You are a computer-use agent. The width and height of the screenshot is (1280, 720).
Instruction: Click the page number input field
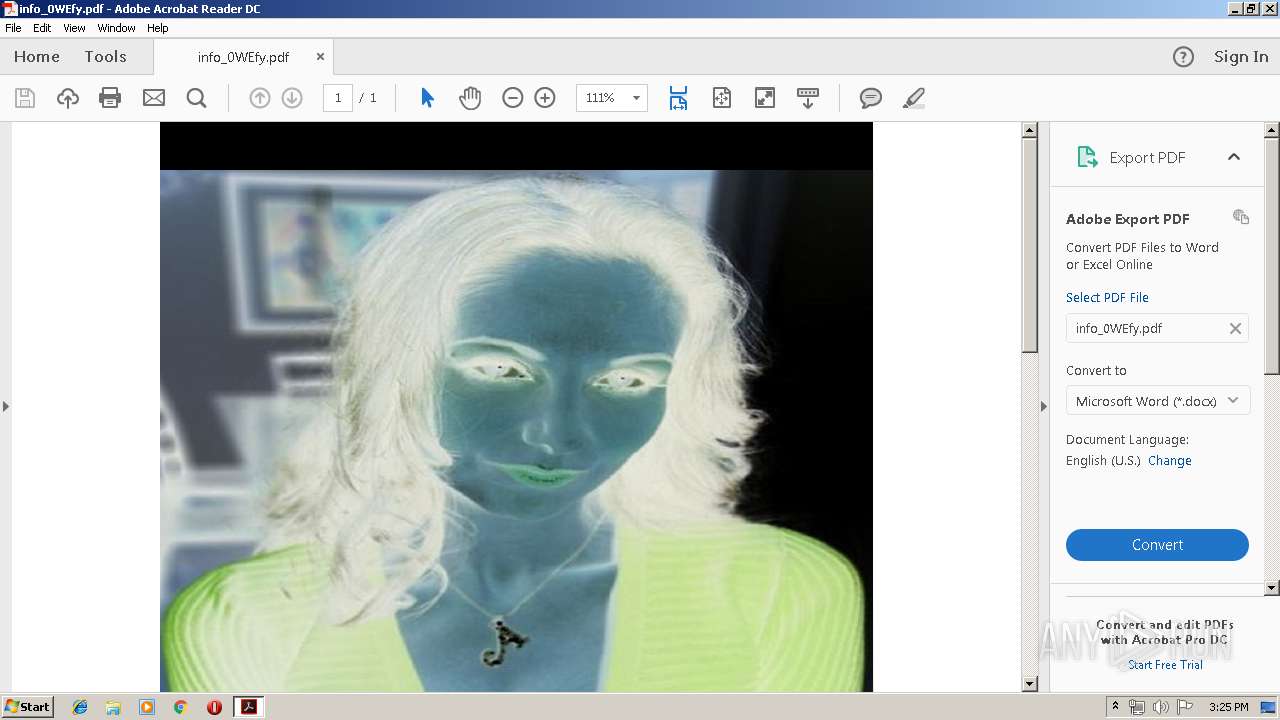tap(338, 98)
